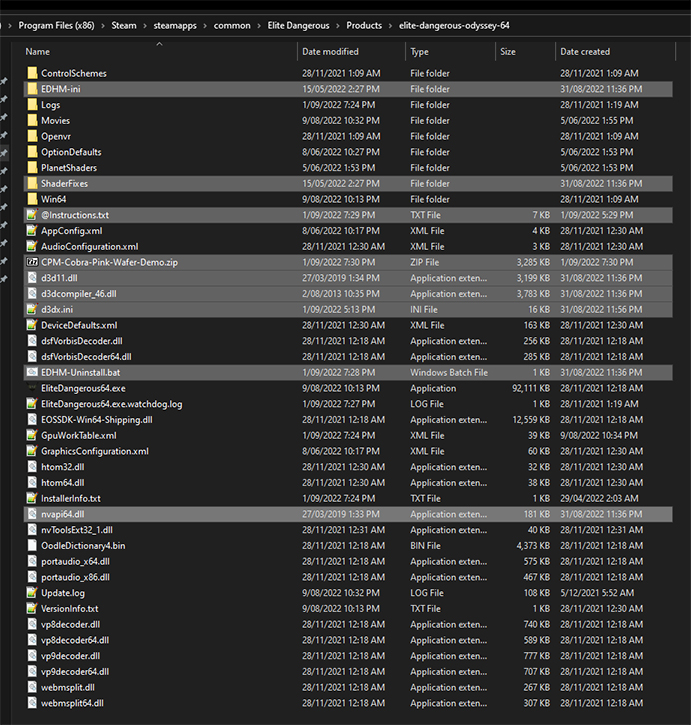
Task: Go to common breadcrumb segment
Action: [x=232, y=25]
